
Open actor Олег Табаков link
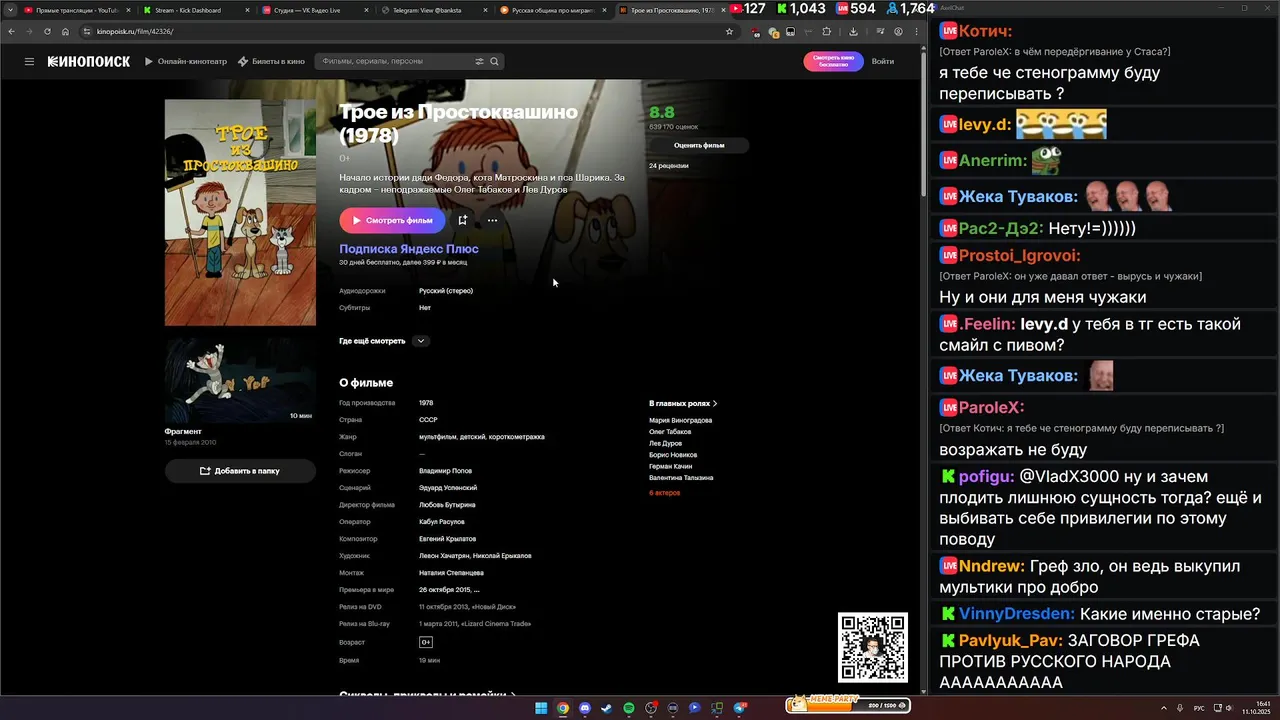pyautogui.click(x=670, y=432)
